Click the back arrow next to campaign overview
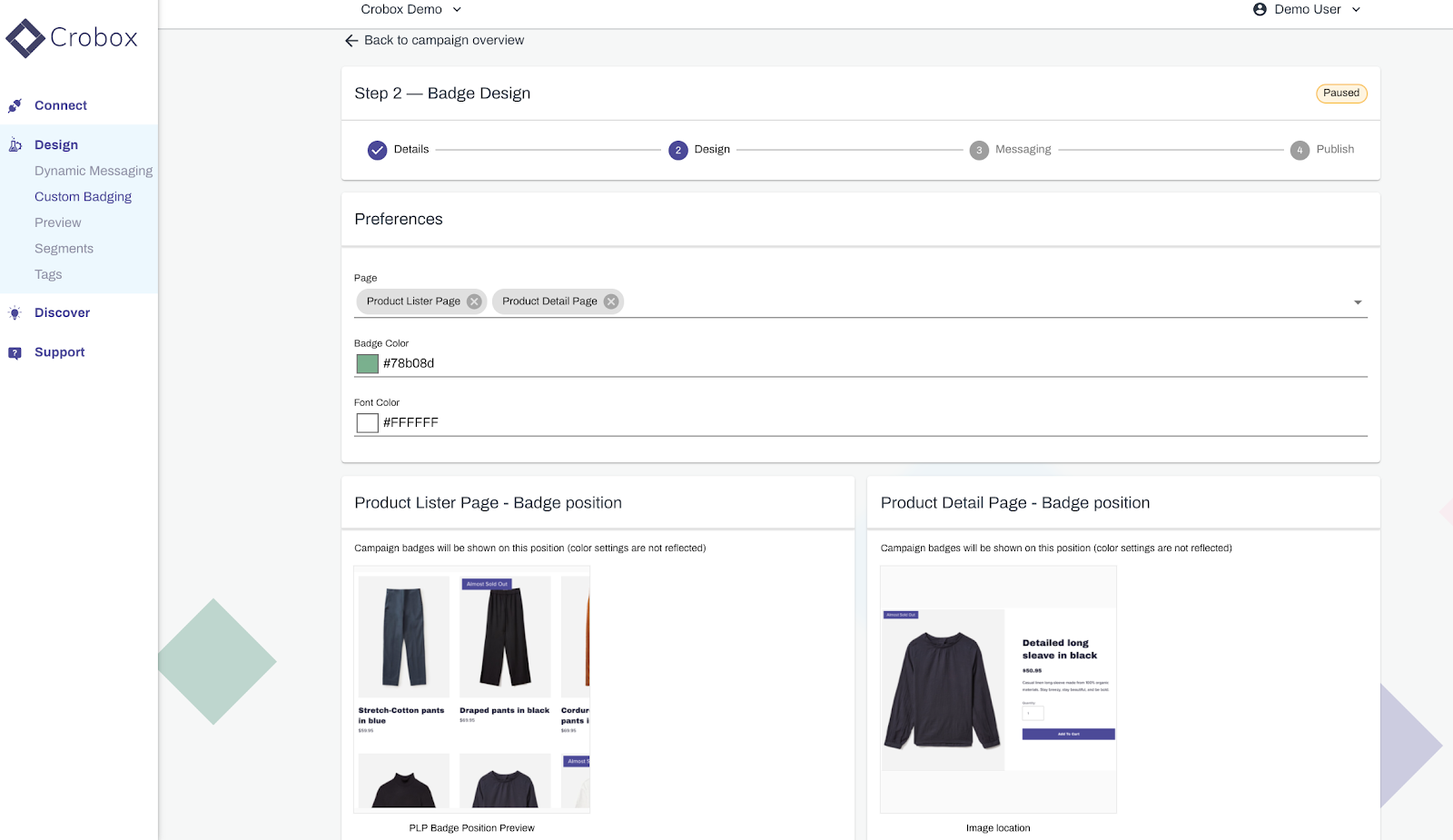Viewport: 1453px width, 840px height. coord(351,40)
